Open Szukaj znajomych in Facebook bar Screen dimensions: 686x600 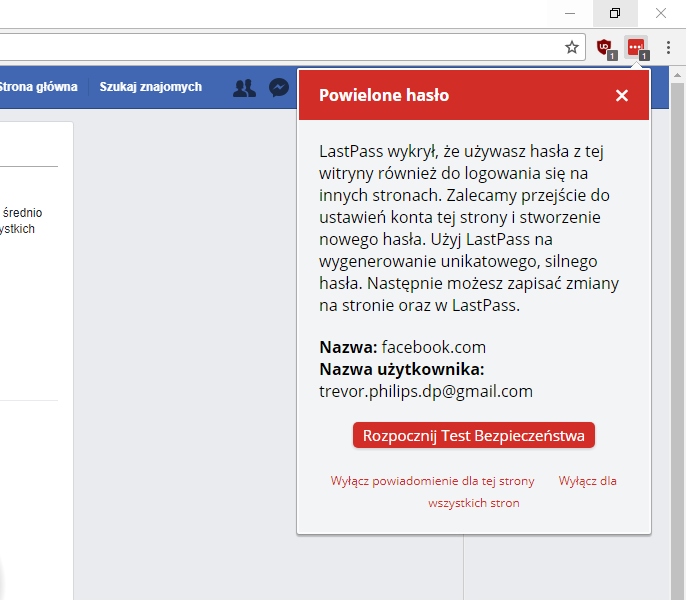[x=150, y=87]
